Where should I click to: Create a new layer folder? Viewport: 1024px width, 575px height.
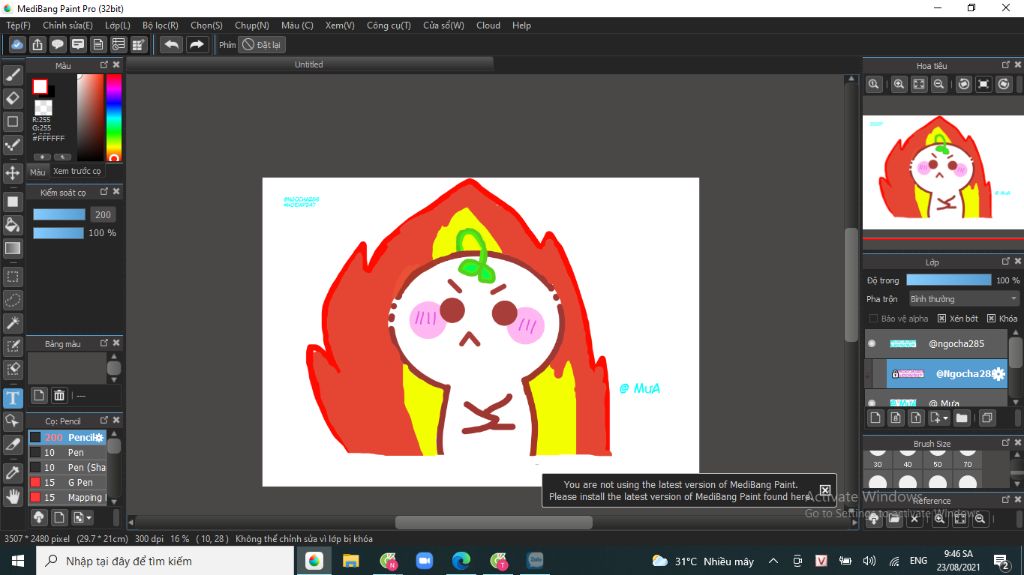pyautogui.click(x=961, y=418)
